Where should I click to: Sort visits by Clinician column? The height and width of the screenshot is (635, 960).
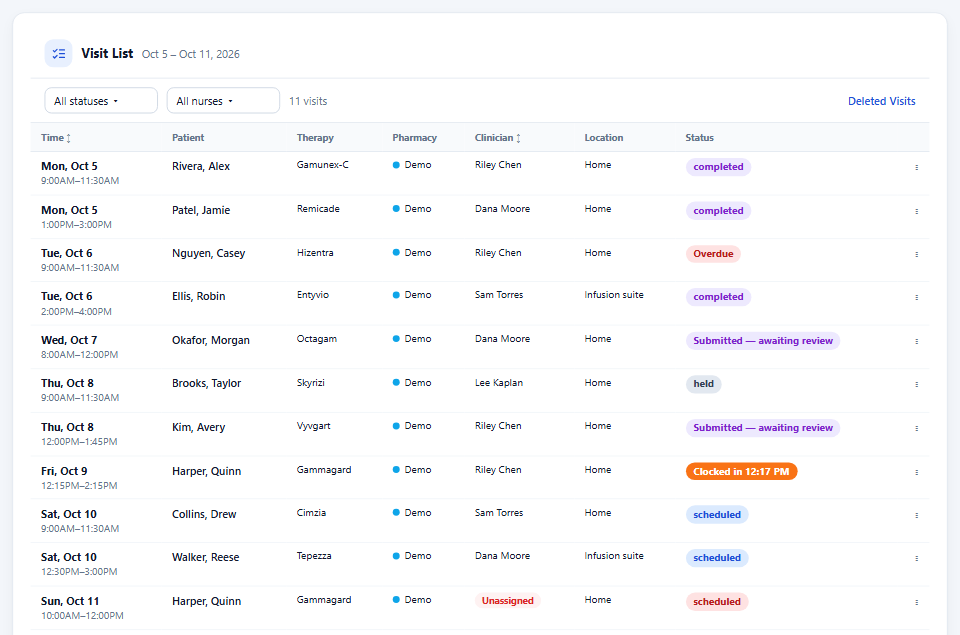pos(498,138)
